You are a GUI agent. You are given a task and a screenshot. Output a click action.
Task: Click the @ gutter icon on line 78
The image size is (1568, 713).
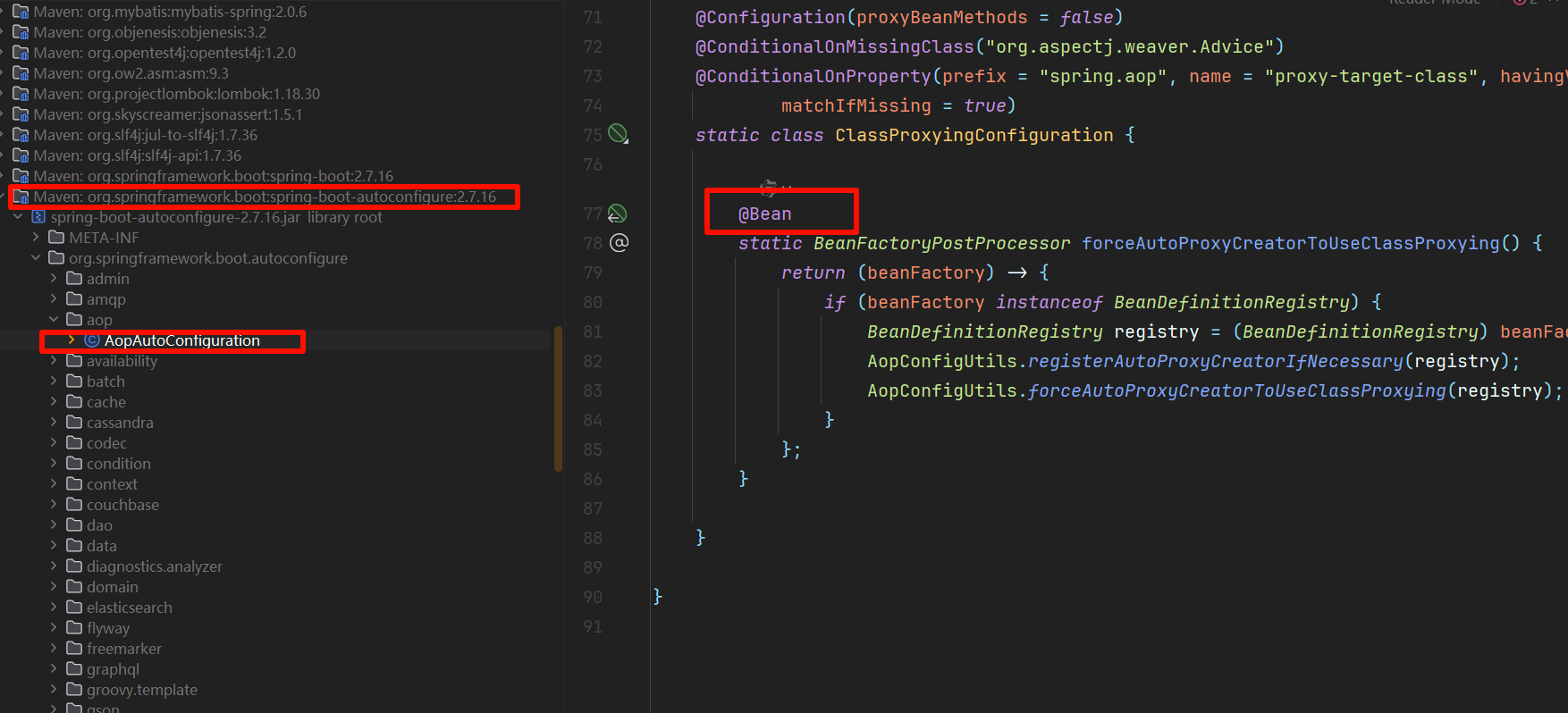click(x=619, y=243)
